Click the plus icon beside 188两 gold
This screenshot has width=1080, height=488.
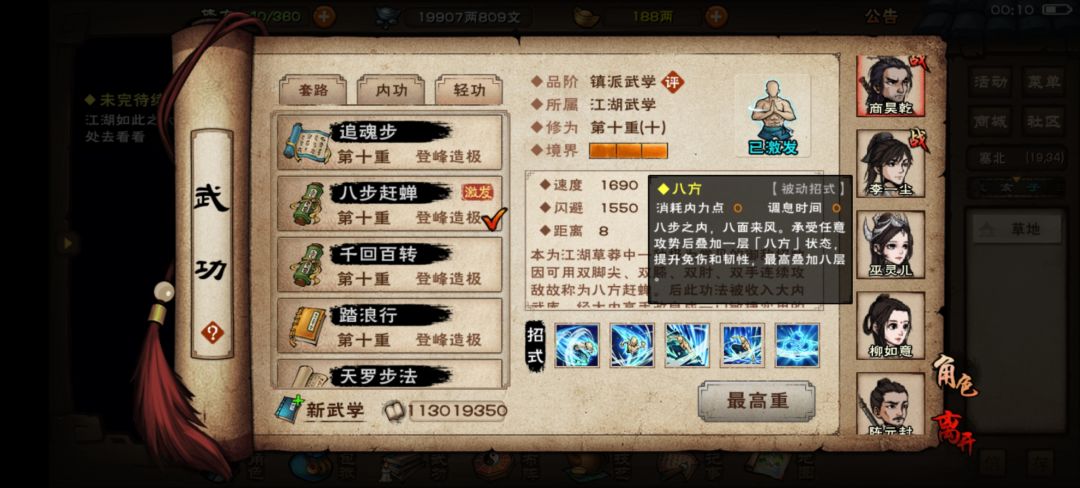[x=716, y=15]
